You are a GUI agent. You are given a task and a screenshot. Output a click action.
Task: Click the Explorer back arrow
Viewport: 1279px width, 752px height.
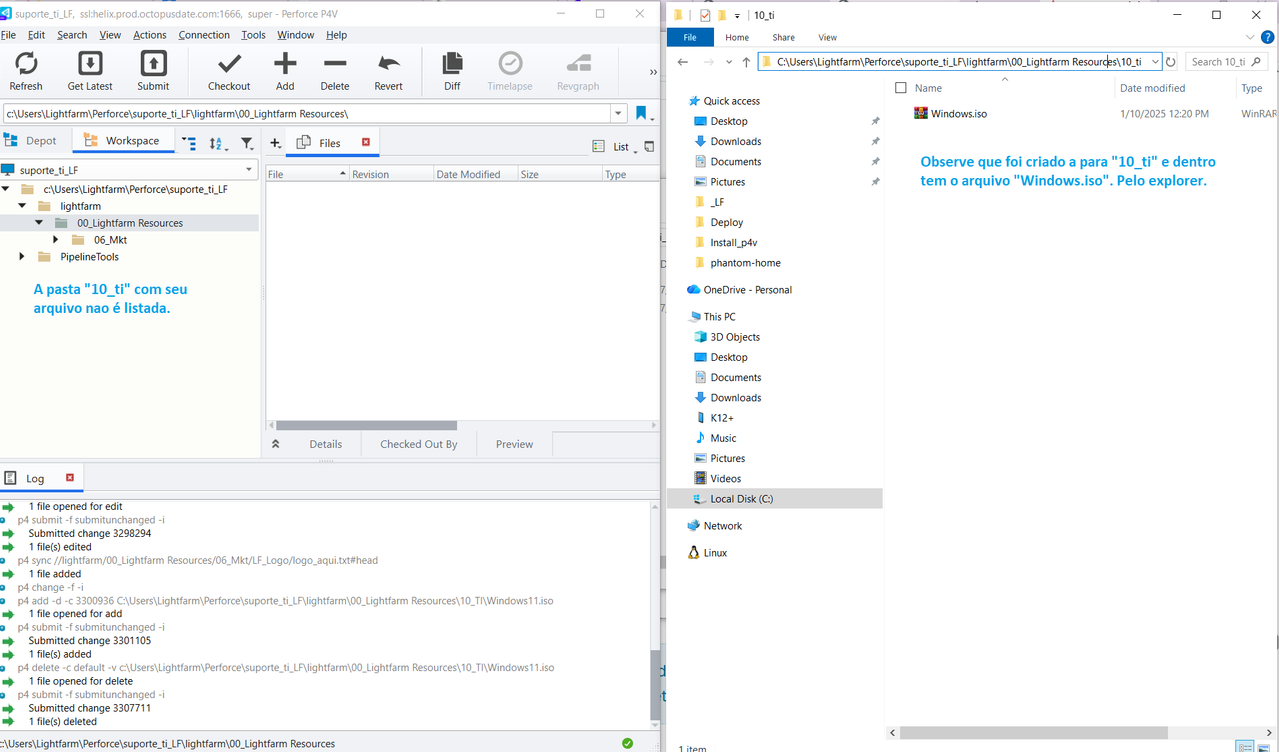[x=683, y=62]
